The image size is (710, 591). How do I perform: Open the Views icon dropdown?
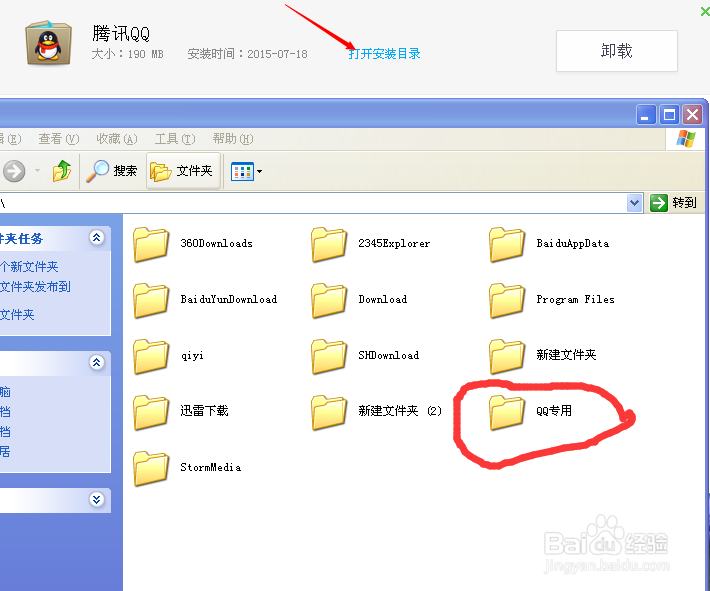246,171
